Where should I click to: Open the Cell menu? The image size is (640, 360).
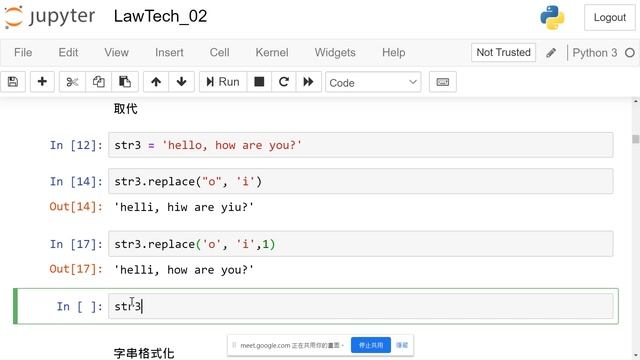219,53
